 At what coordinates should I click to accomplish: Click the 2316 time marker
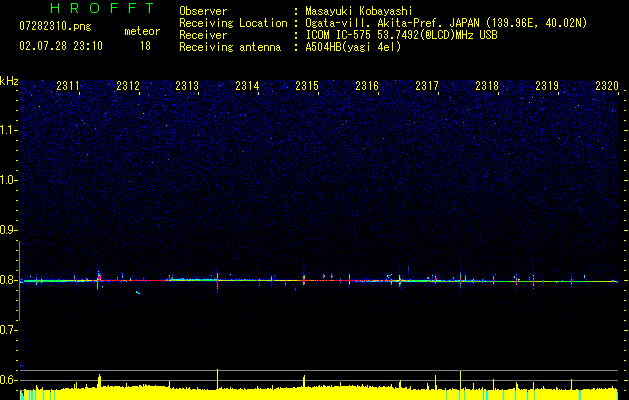(367, 86)
